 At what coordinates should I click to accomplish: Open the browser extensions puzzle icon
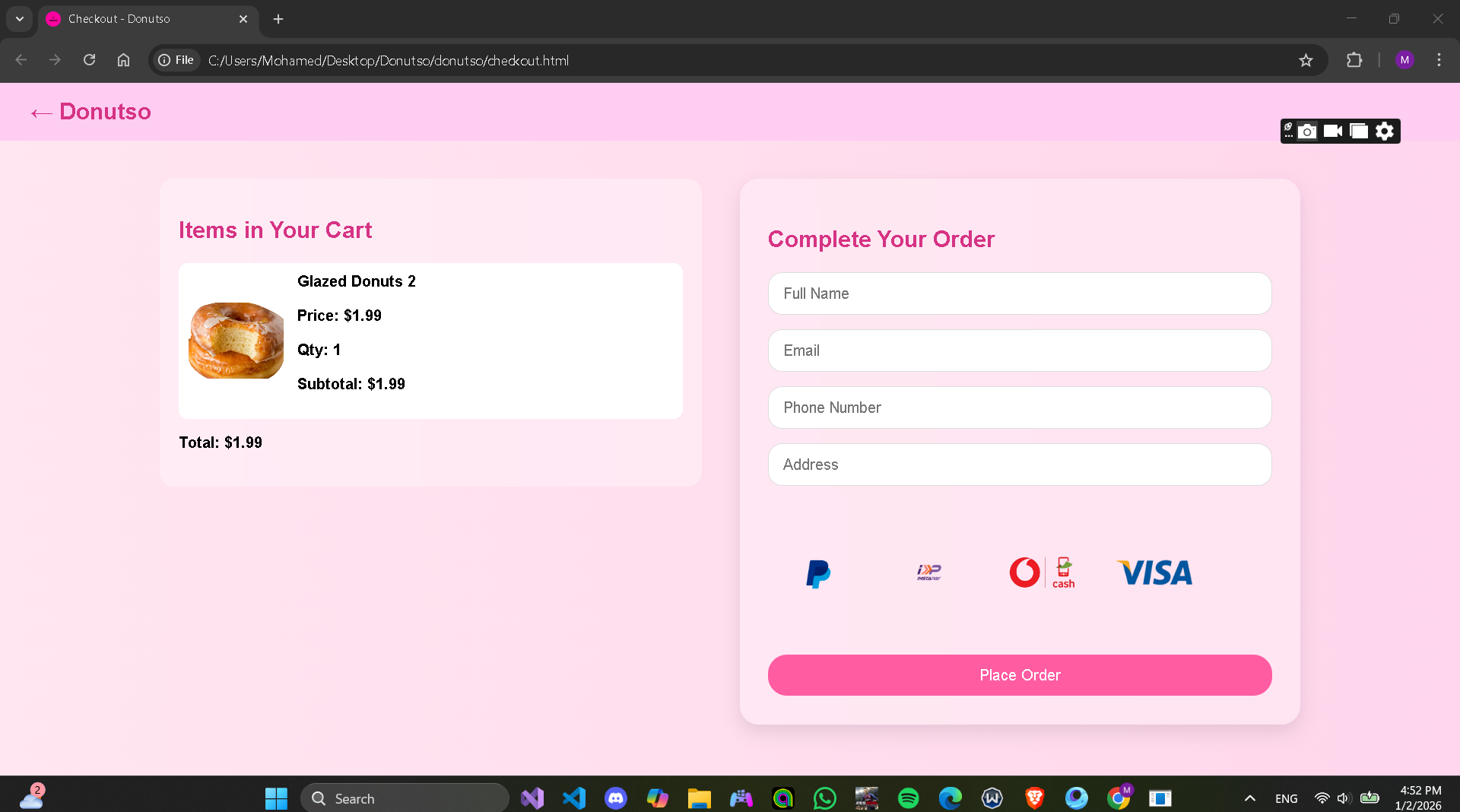[x=1355, y=60]
